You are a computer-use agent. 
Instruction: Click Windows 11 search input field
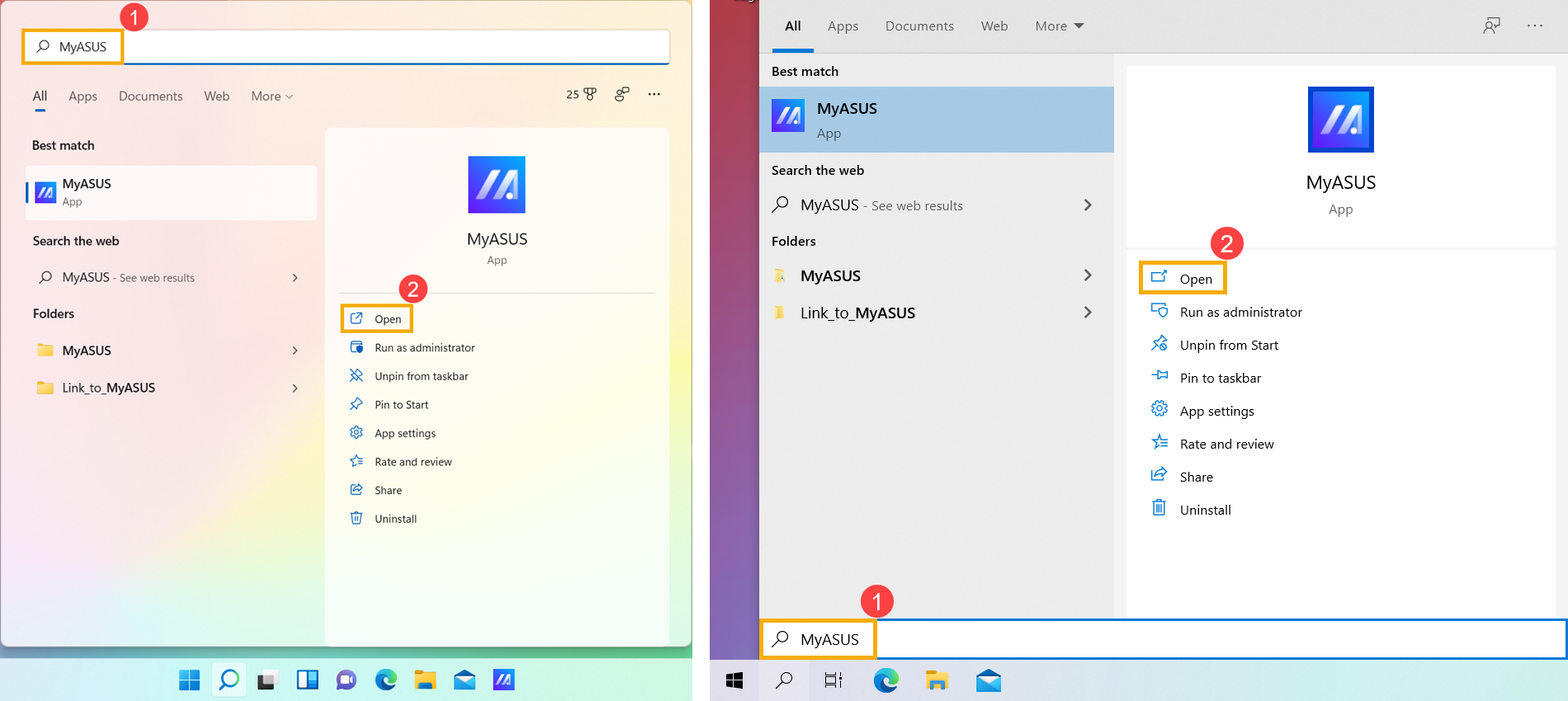[347, 47]
